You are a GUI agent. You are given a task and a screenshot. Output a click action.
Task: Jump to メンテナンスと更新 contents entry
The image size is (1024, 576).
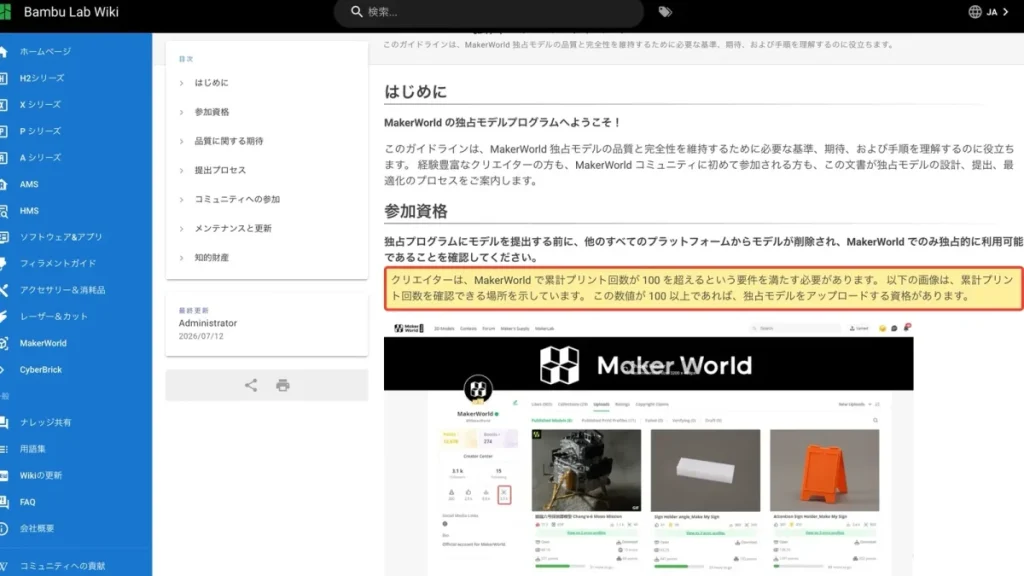tap(233, 229)
